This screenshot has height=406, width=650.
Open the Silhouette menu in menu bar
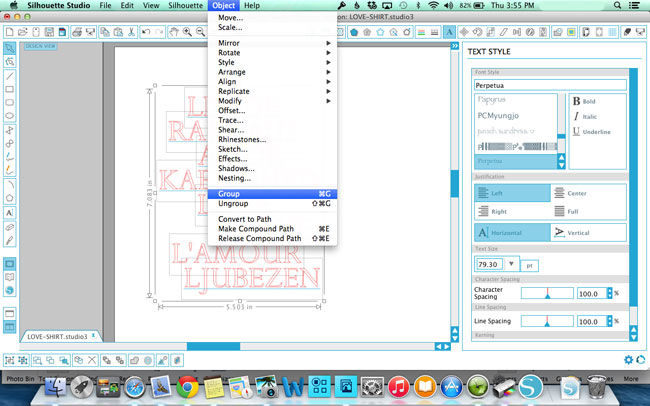point(185,5)
